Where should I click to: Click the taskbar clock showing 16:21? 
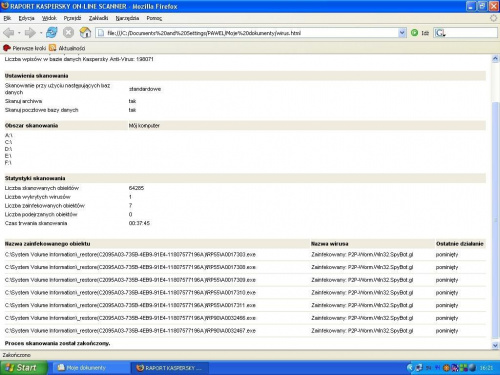(x=486, y=368)
